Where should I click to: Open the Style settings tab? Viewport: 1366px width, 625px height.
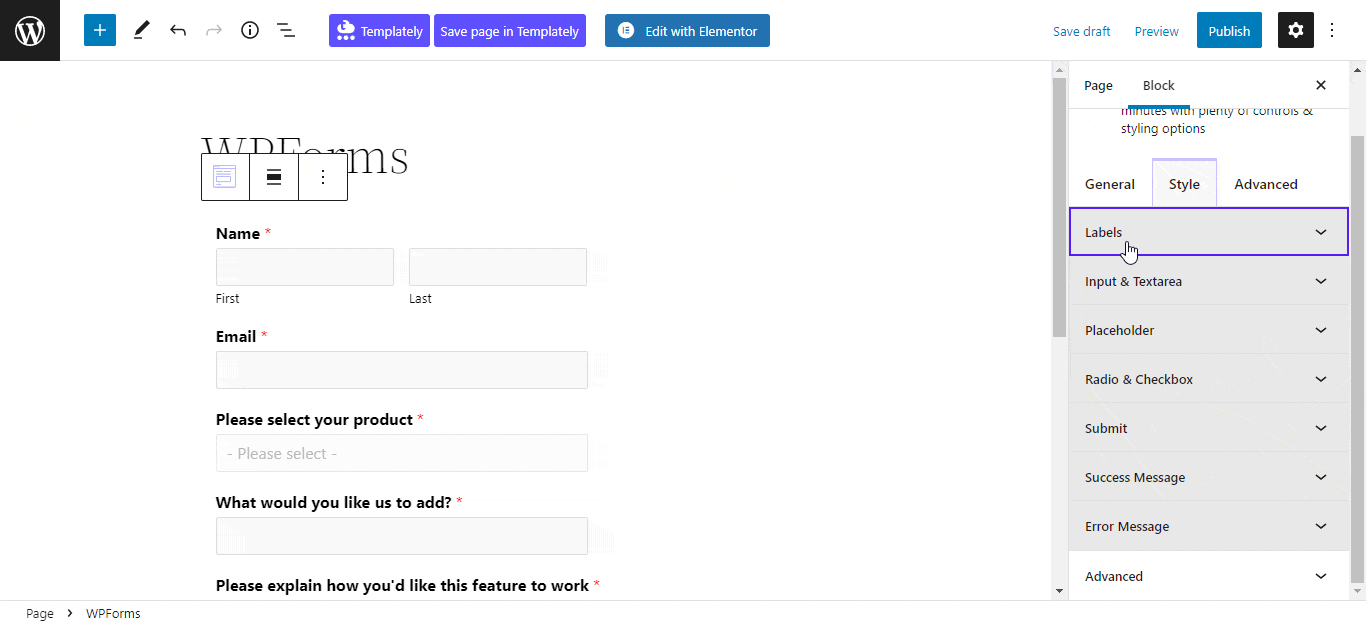[x=1184, y=184]
